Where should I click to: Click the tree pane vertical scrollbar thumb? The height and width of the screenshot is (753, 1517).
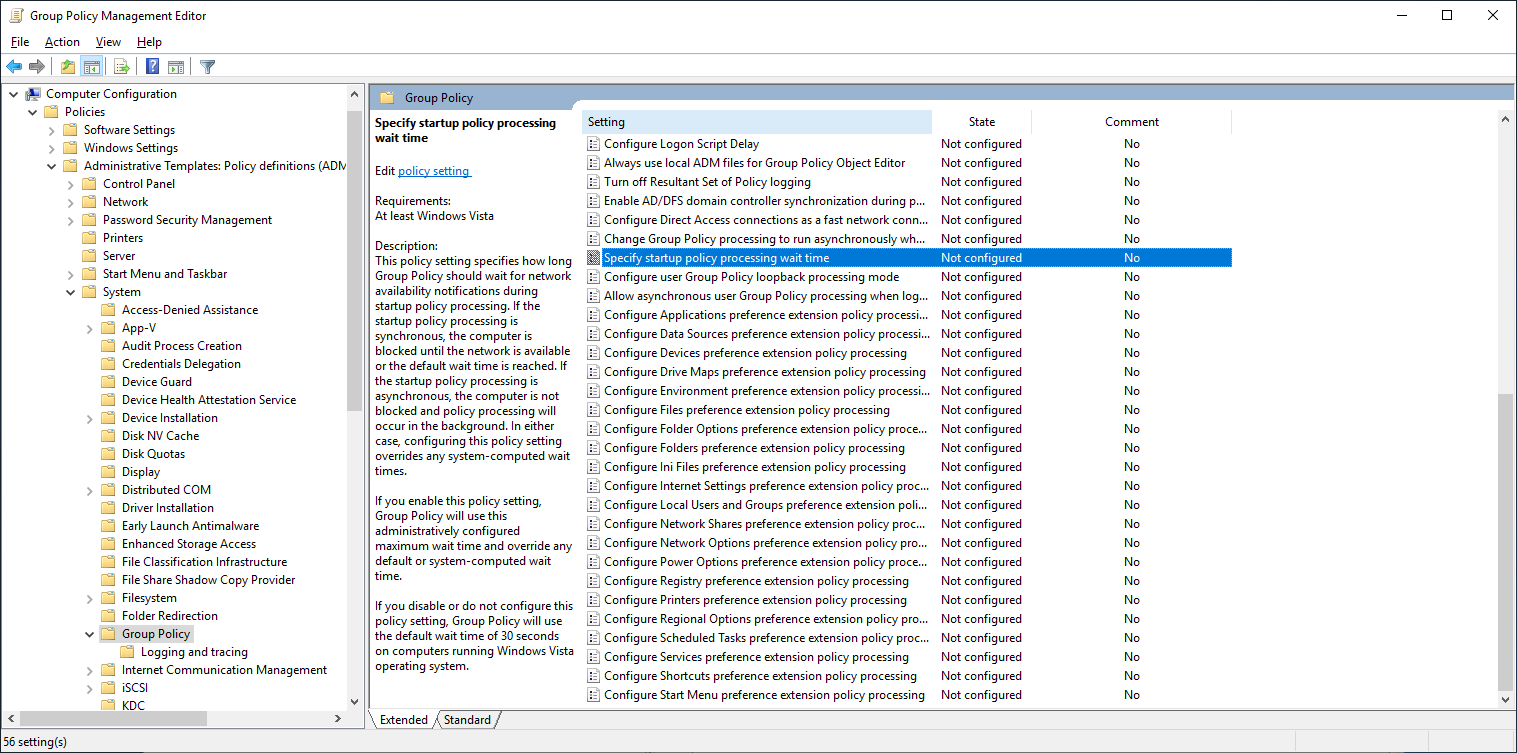click(354, 263)
